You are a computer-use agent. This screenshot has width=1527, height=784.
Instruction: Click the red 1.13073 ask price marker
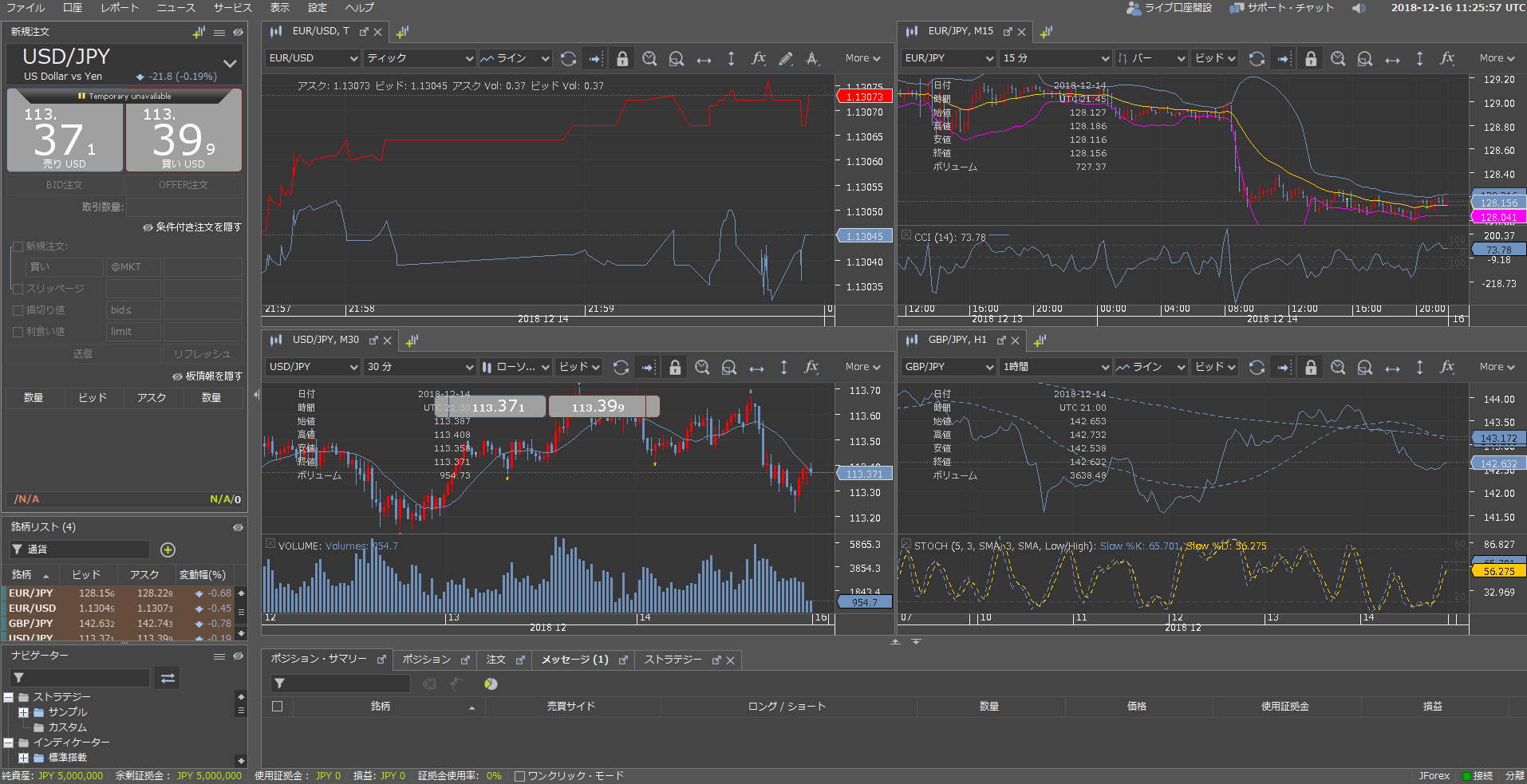click(x=864, y=97)
